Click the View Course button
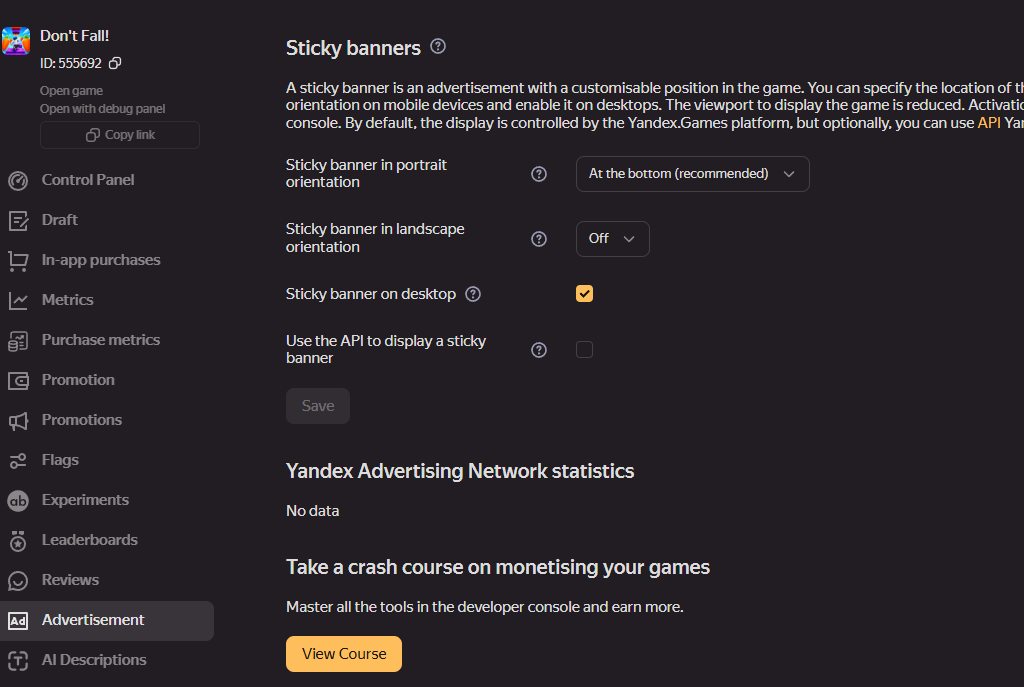The width and height of the screenshot is (1024, 687). [344, 654]
